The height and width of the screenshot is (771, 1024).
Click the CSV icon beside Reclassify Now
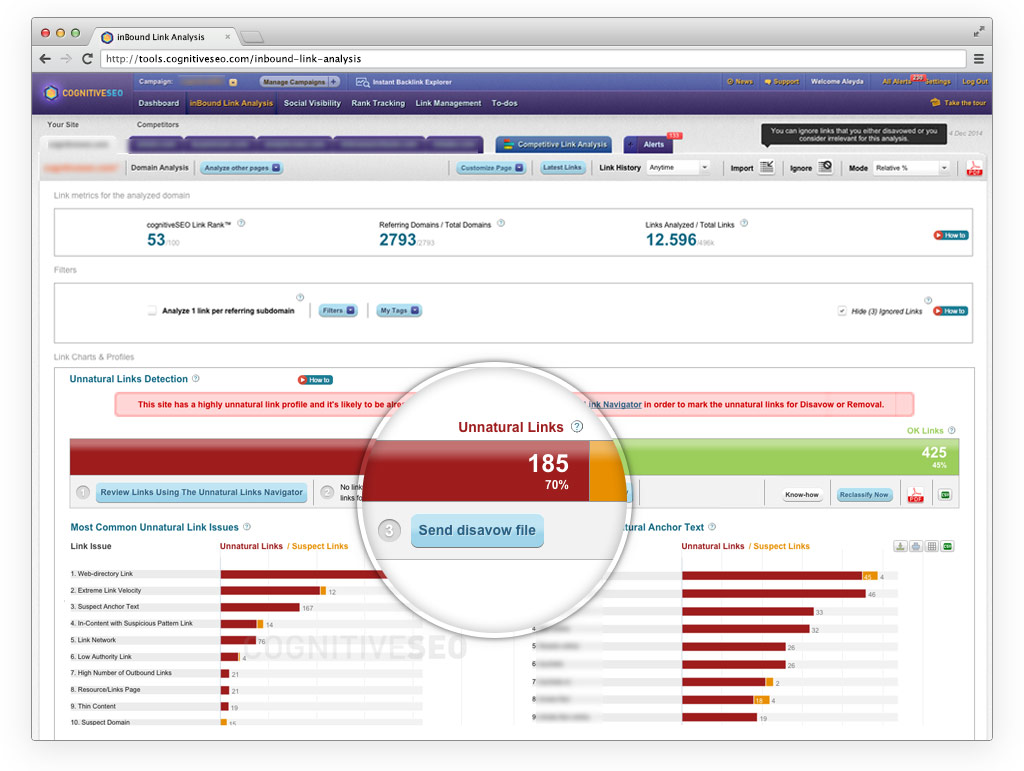945,495
